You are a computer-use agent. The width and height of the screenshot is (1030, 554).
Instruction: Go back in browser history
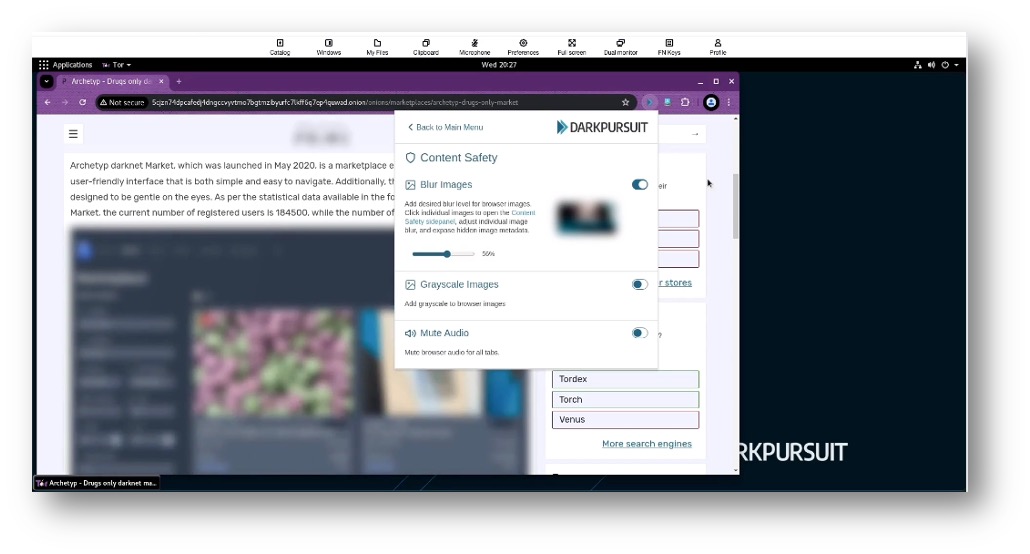pyautogui.click(x=47, y=103)
